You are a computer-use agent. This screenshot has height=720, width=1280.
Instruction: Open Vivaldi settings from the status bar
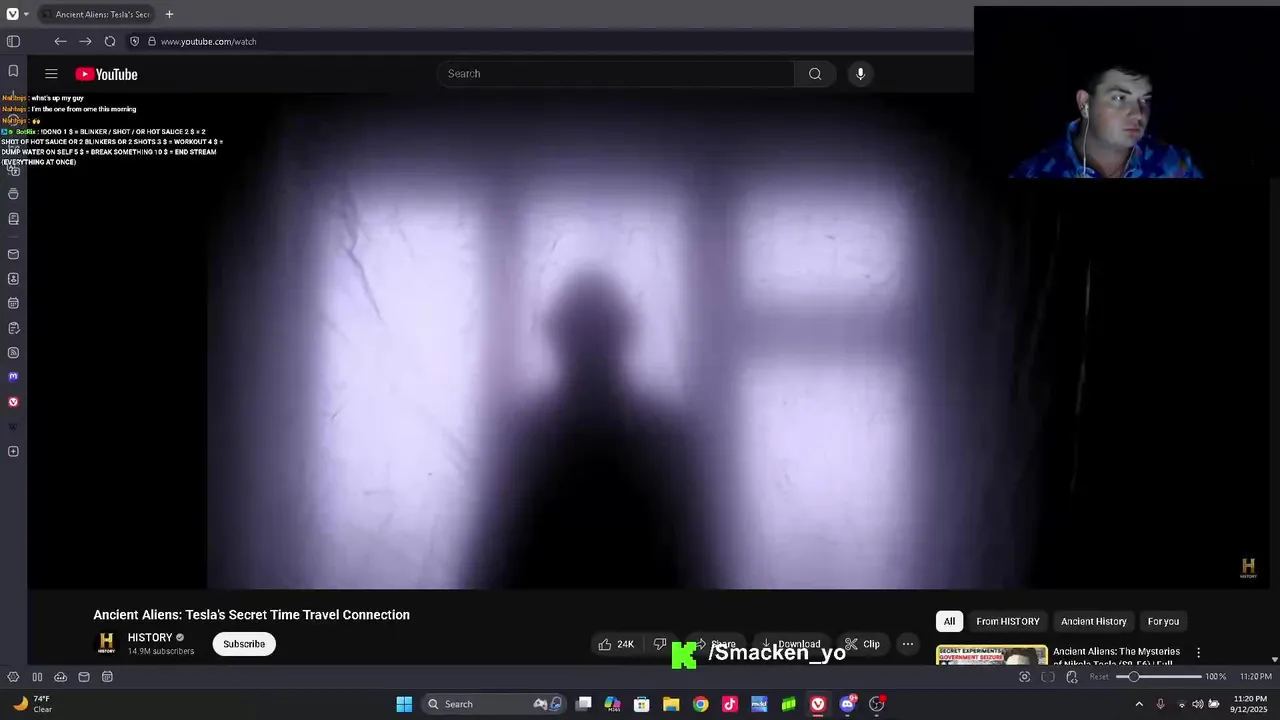(13, 677)
